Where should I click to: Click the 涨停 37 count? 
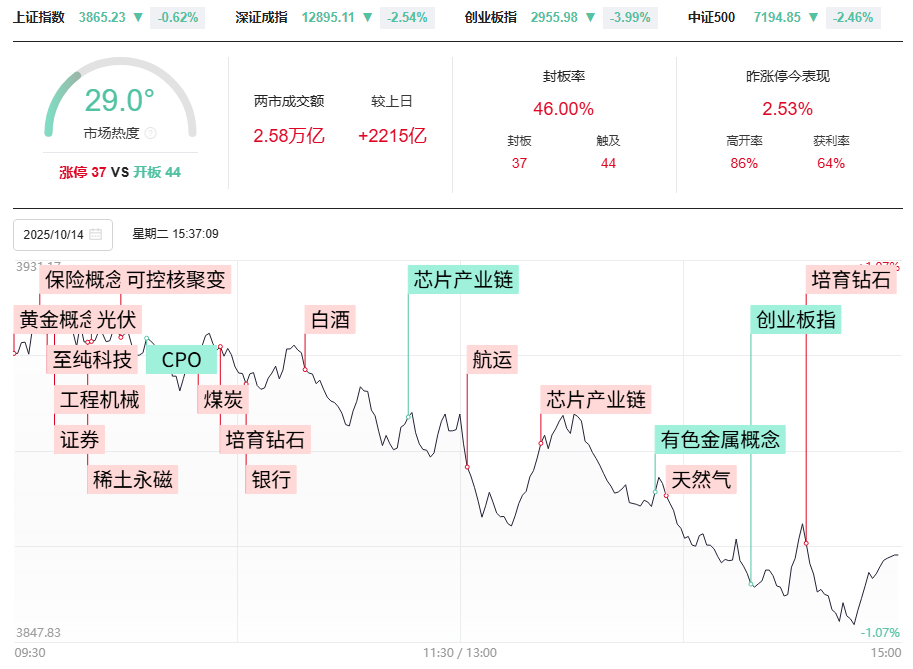tap(83, 172)
